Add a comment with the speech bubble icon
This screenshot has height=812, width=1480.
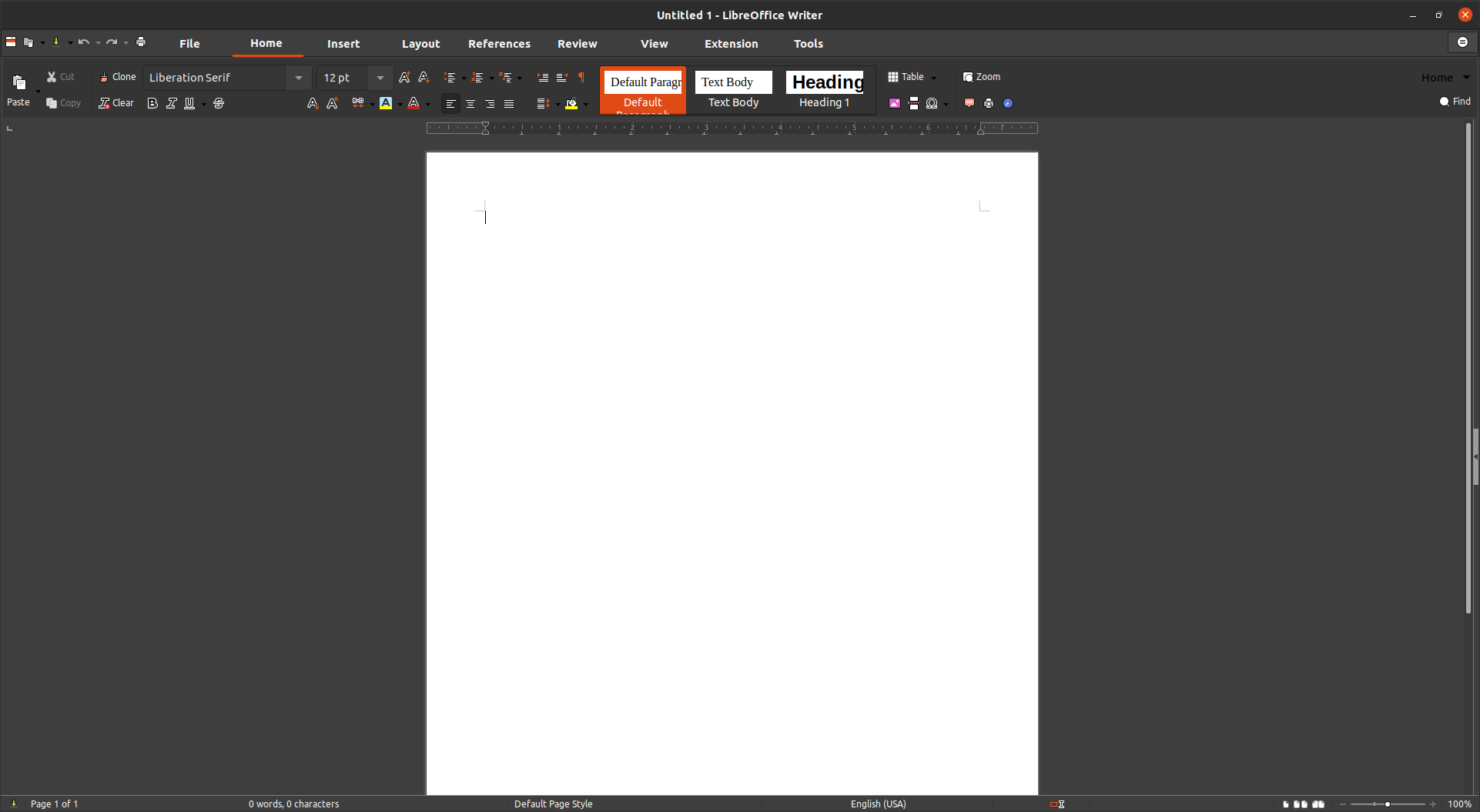(x=969, y=103)
